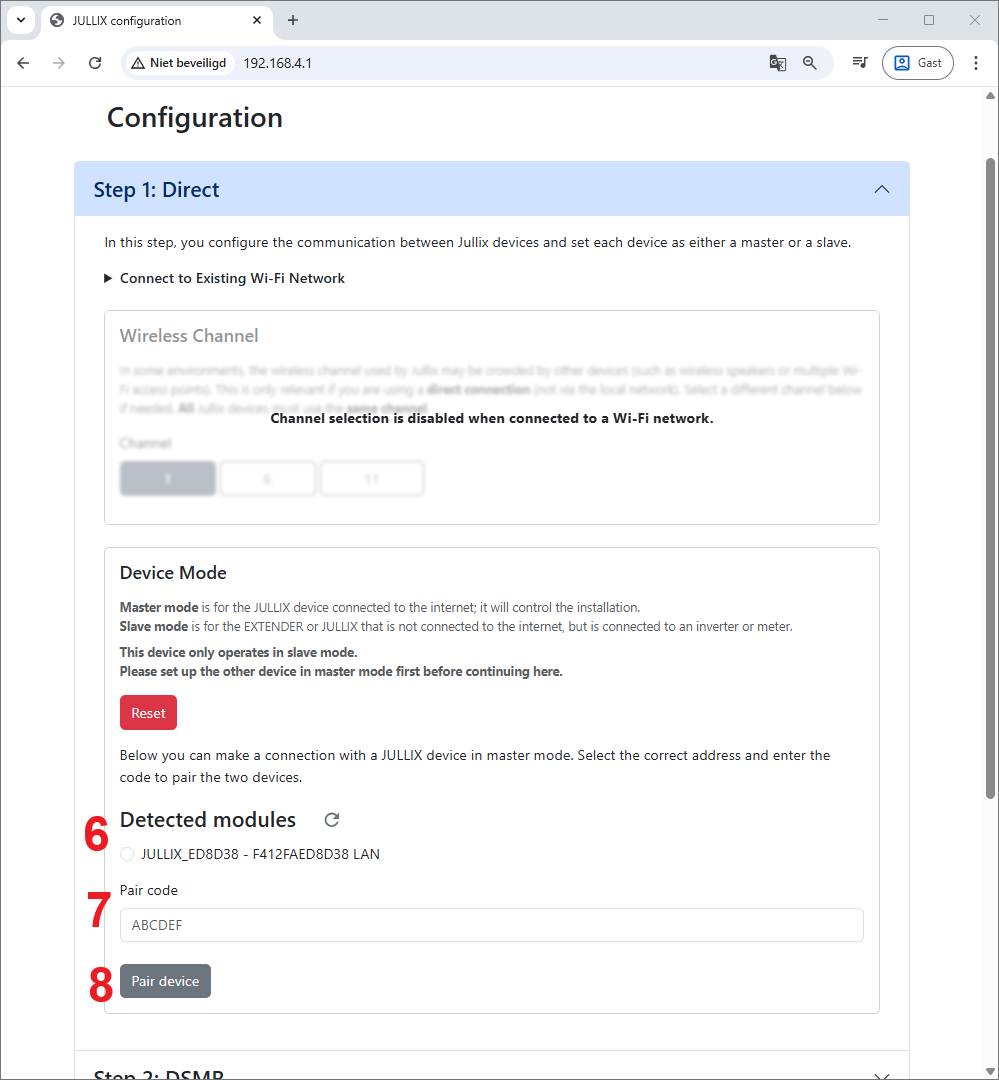Click the Gast profile button
This screenshot has width=999, height=1080.
(917, 63)
